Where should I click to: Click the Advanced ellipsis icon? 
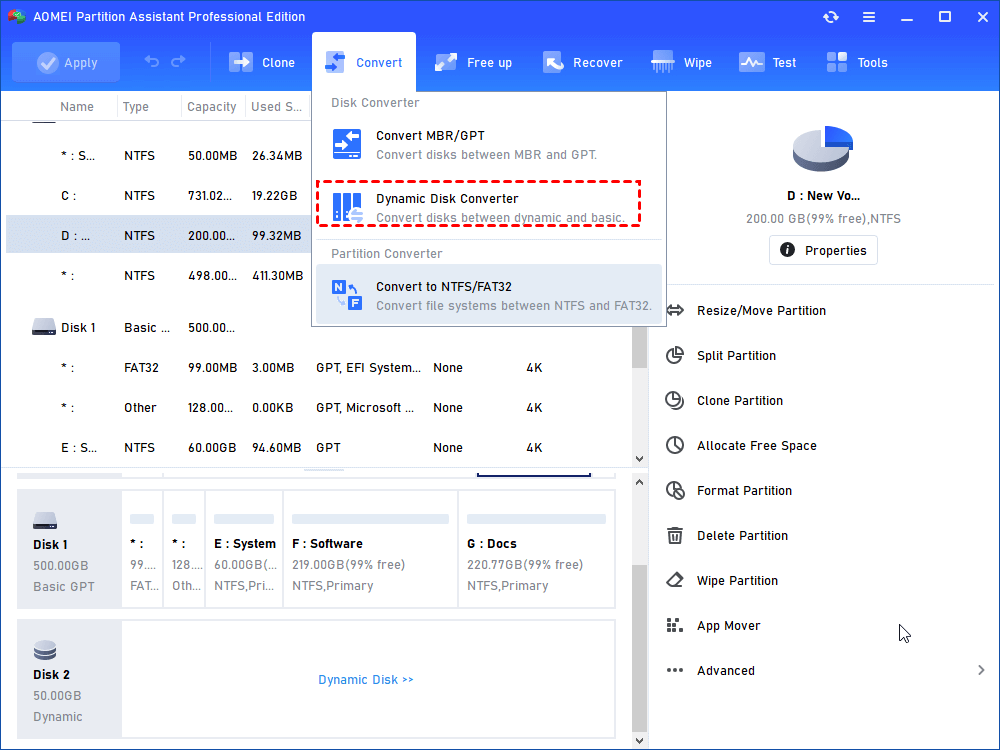pos(675,670)
